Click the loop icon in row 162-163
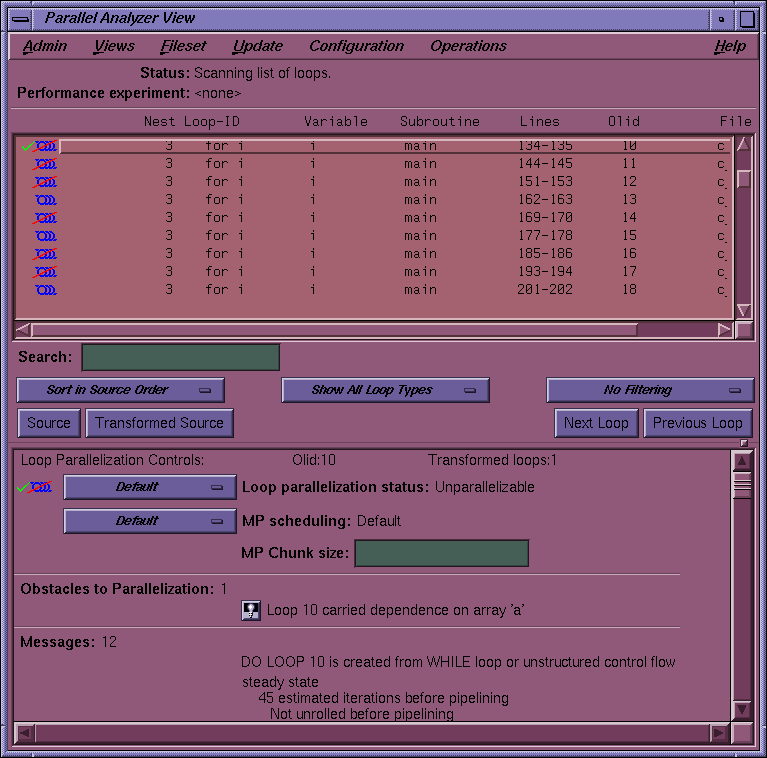Viewport: 767px width, 758px height. [45, 200]
